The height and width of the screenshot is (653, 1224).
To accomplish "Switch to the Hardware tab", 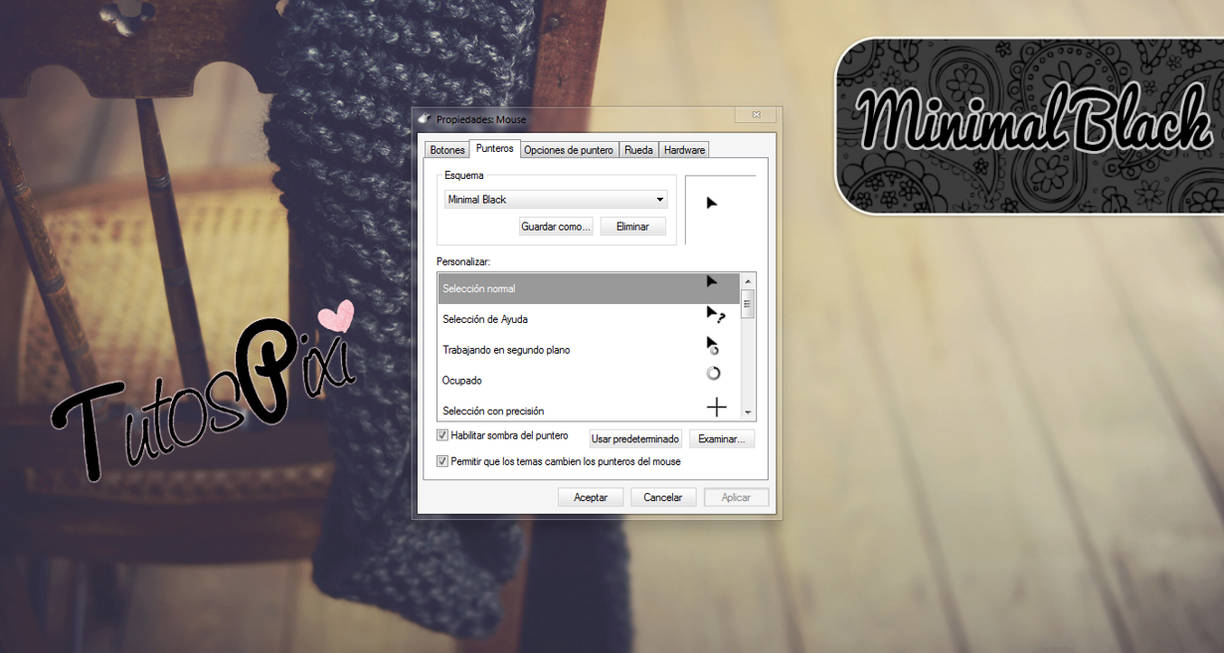I will (684, 149).
